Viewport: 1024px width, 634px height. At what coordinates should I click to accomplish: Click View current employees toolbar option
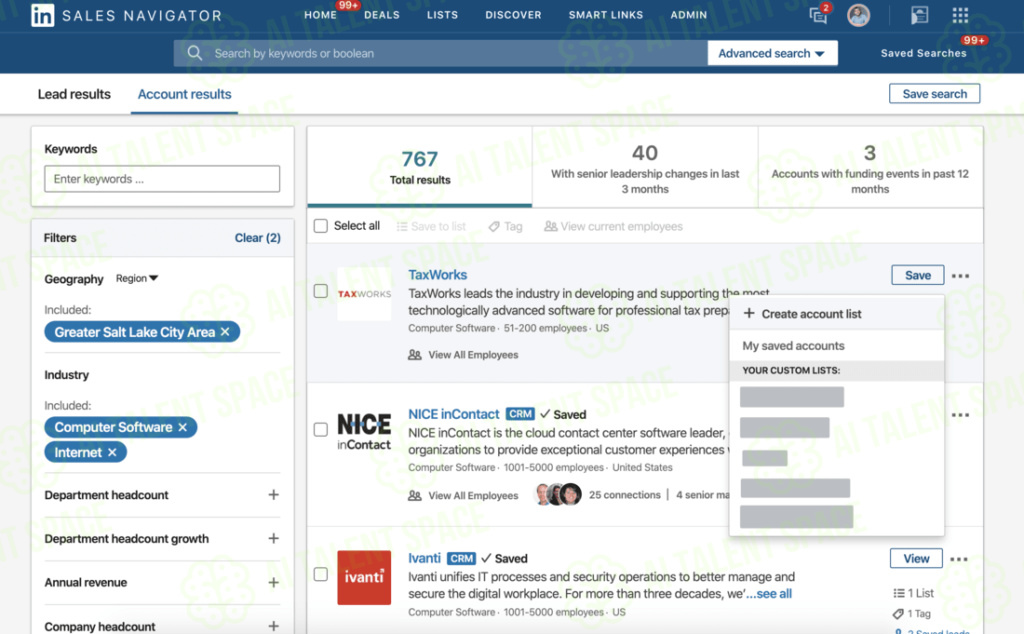tap(613, 227)
